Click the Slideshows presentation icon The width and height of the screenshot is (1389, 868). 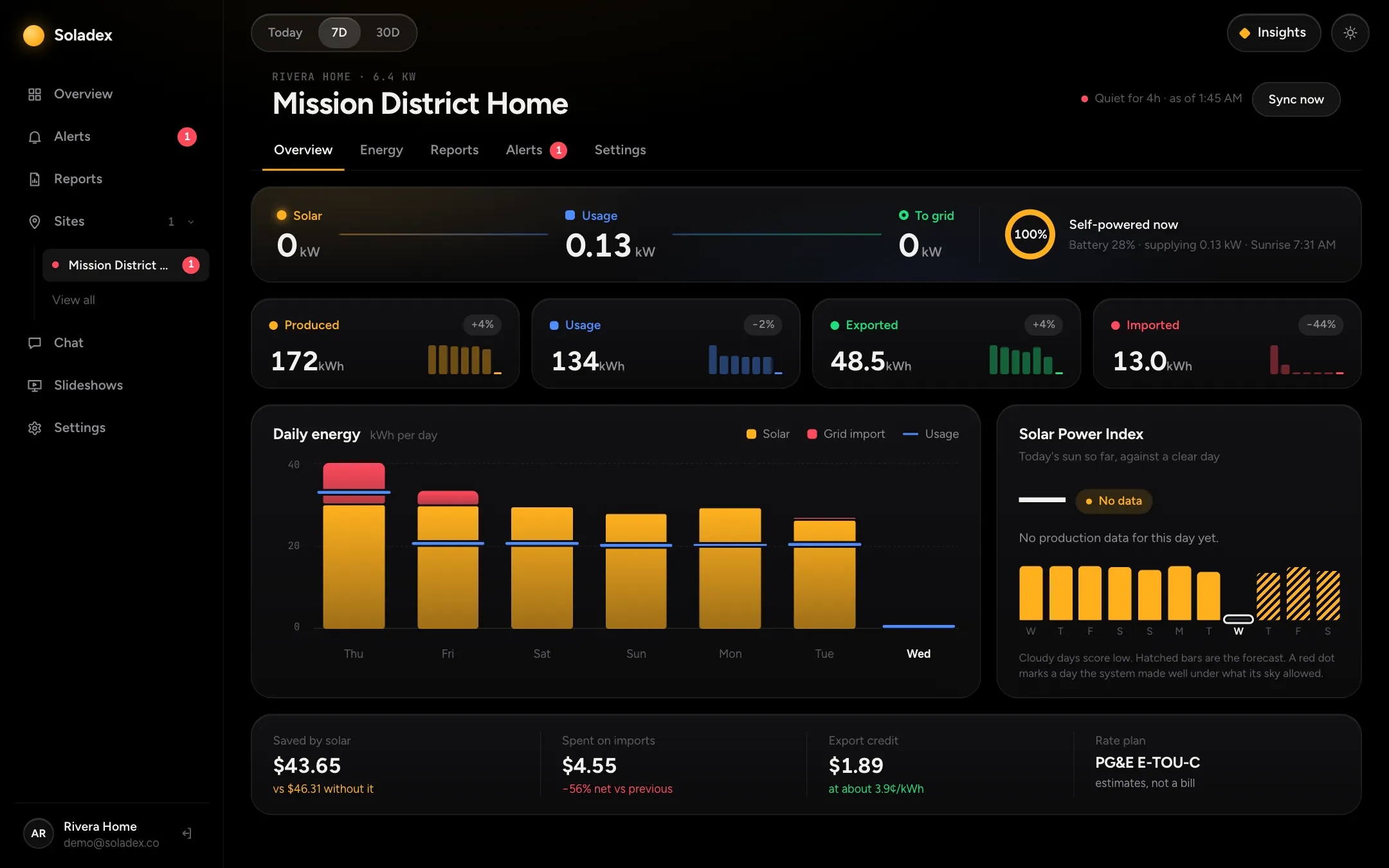tap(35, 385)
